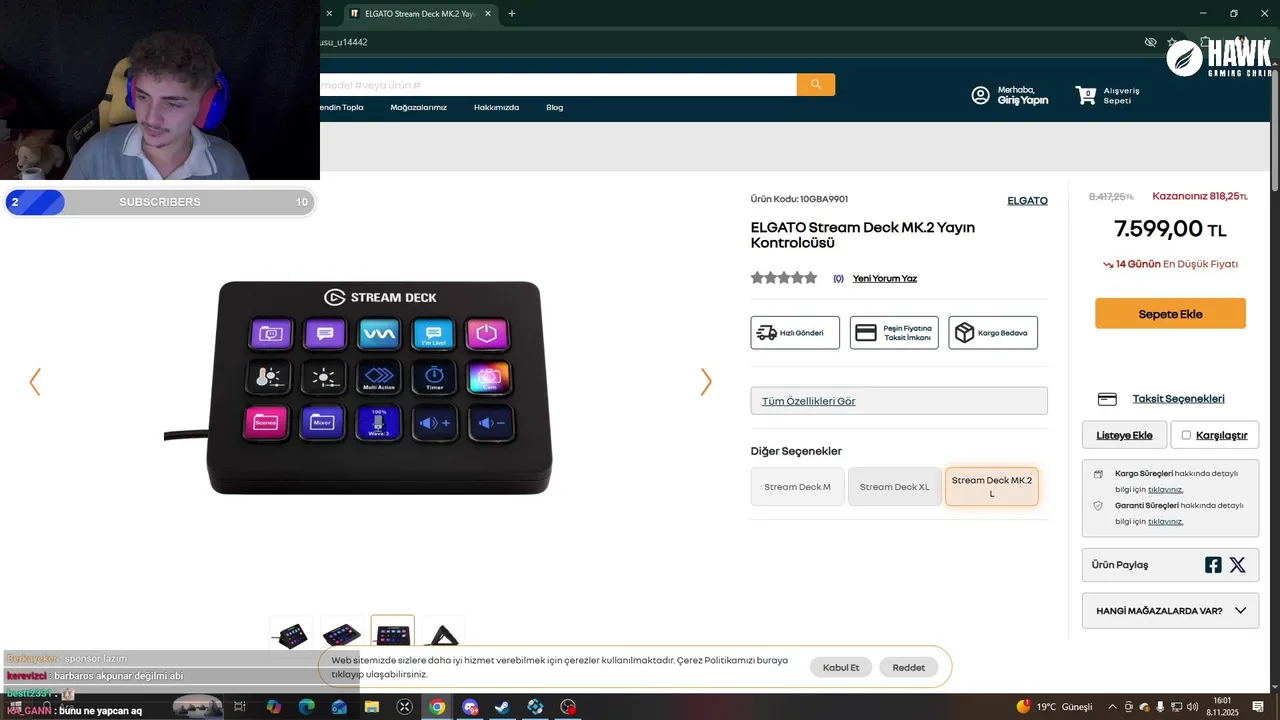
Task: Share product on X
Action: pyautogui.click(x=1237, y=565)
